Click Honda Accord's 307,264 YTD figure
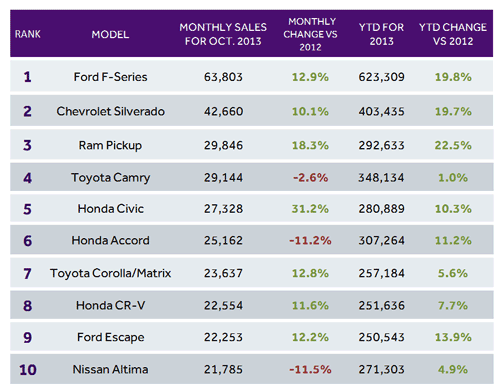Image resolution: width=500 pixels, height=392 pixels. (x=381, y=240)
